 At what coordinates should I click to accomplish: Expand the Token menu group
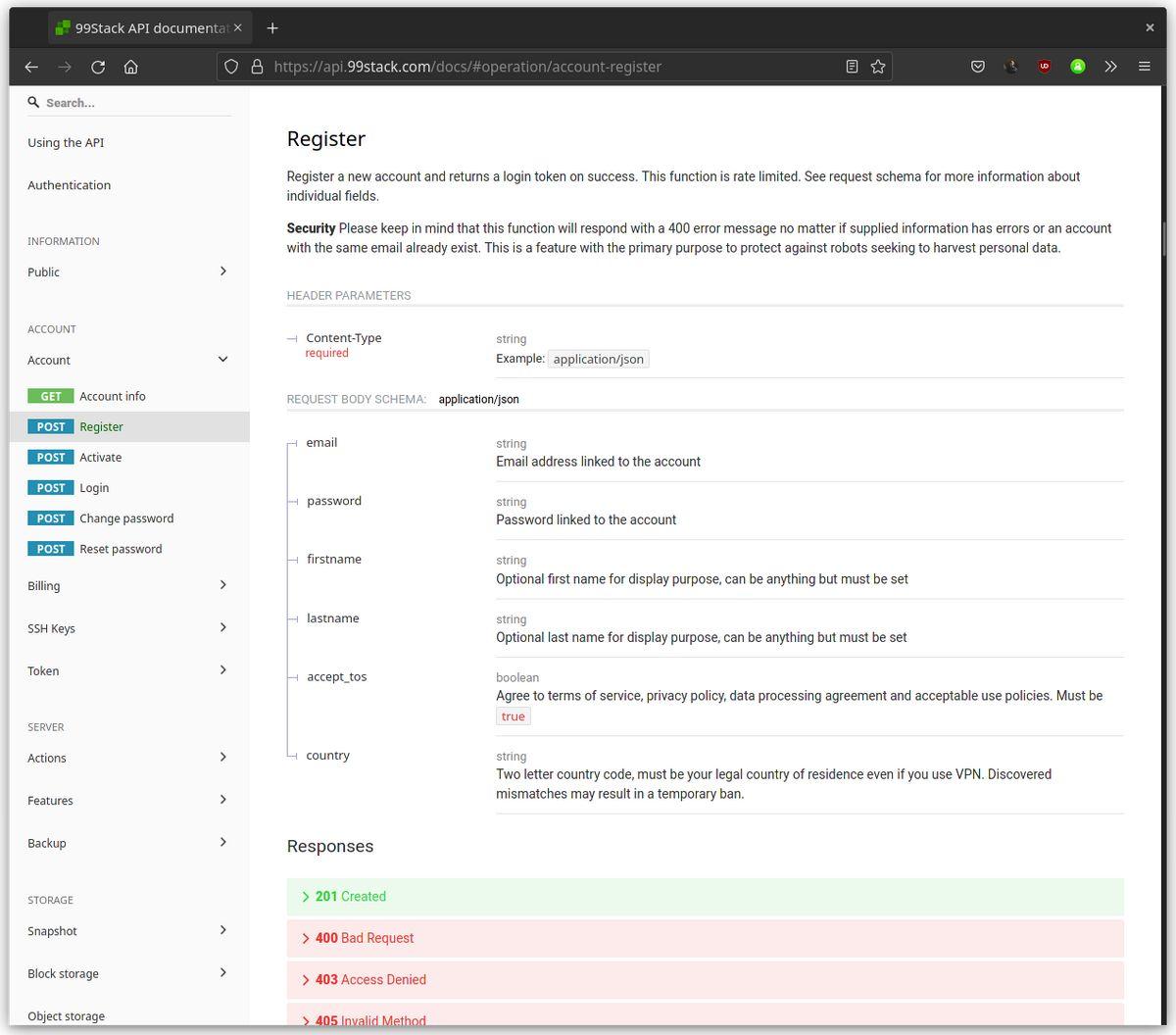tap(129, 670)
